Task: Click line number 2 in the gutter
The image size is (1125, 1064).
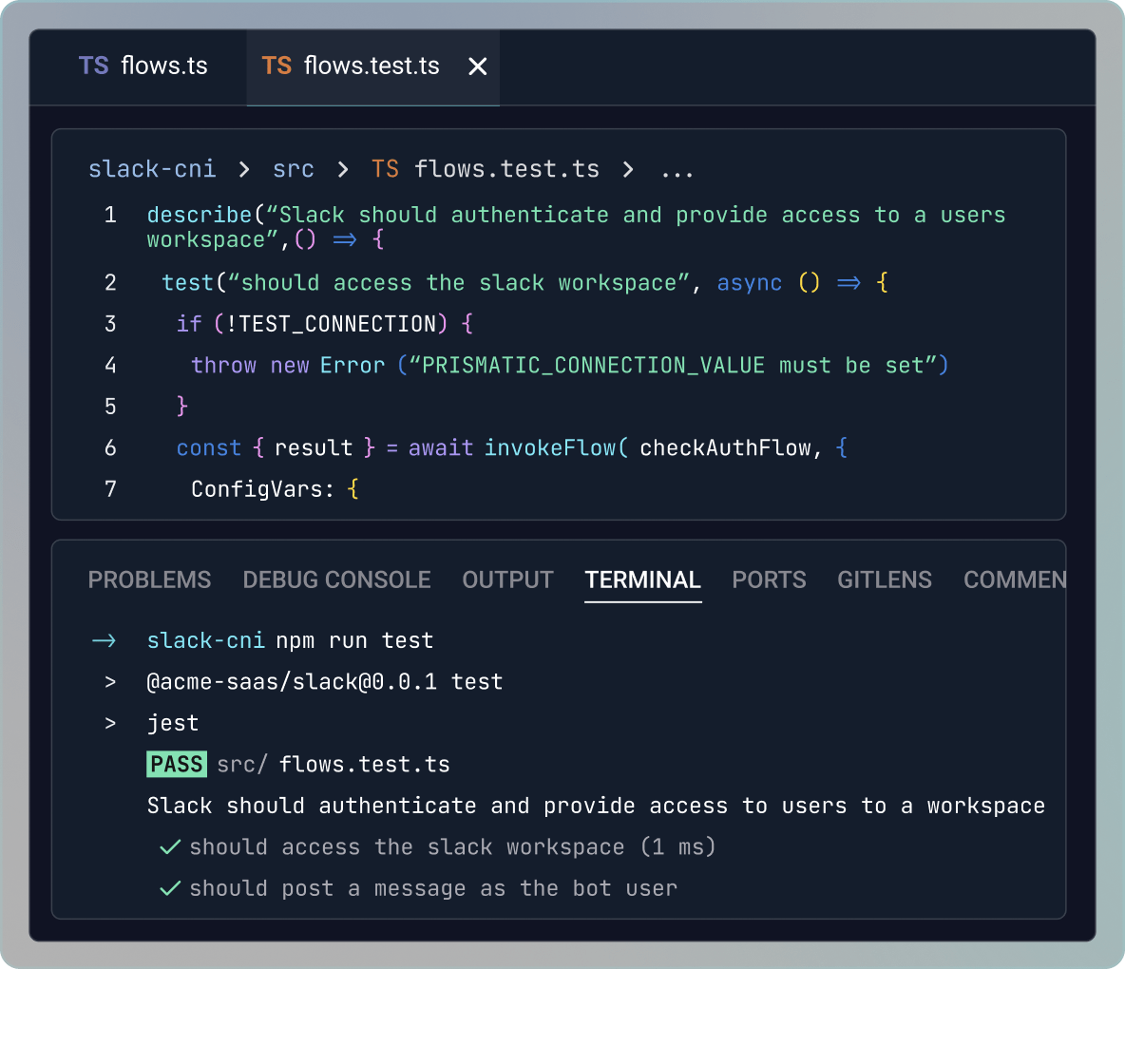Action: pos(110,283)
